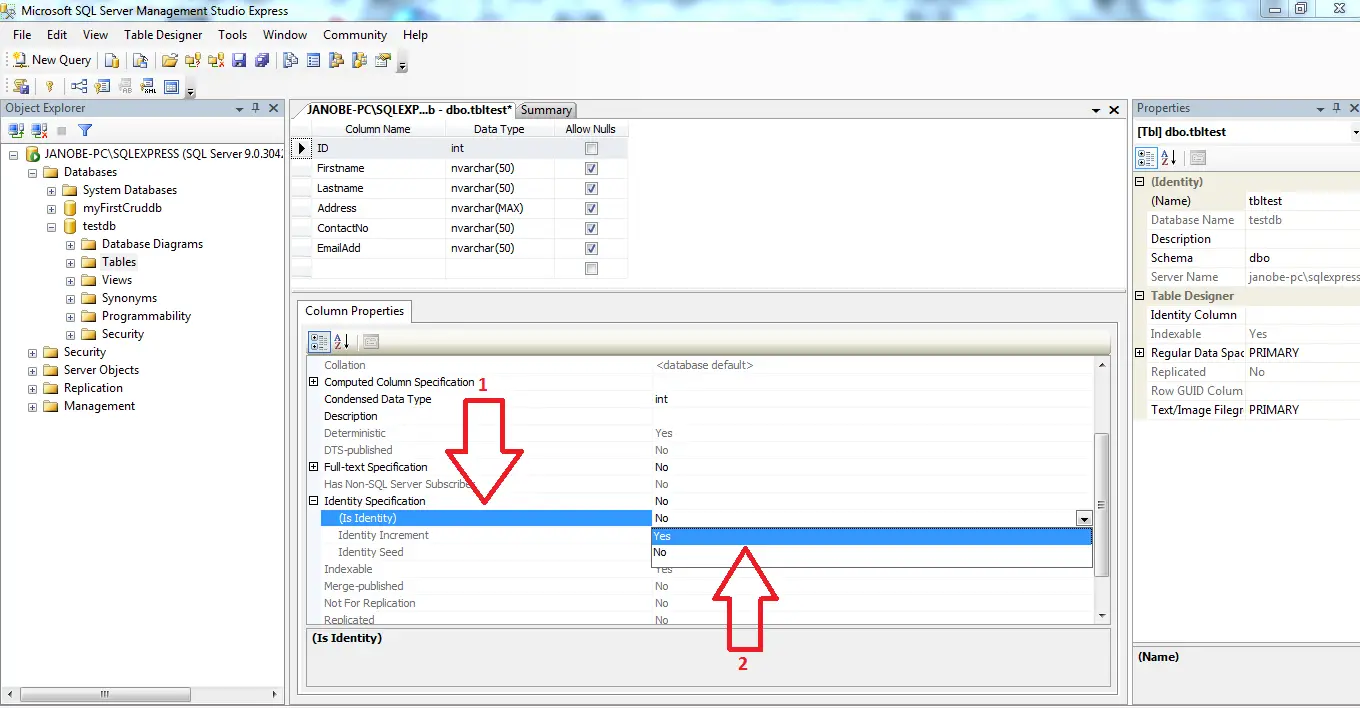This screenshot has height=708, width=1360.
Task: Select Yes in Is Identity dropdown list
Action: click(x=871, y=536)
